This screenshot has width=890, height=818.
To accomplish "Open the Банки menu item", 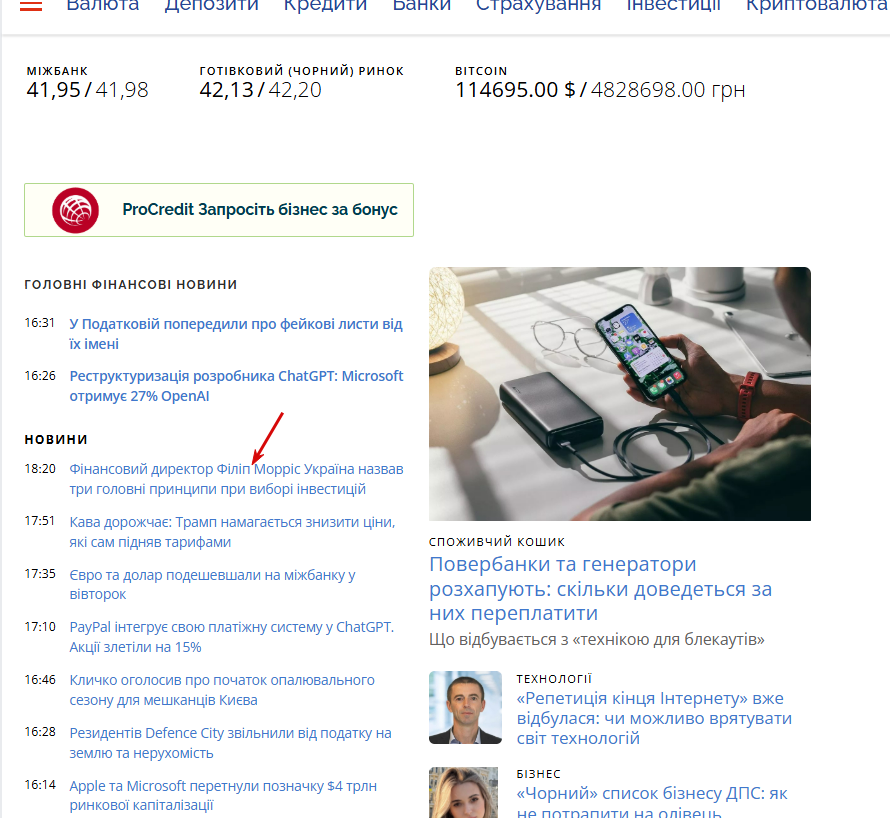I will (x=422, y=5).
